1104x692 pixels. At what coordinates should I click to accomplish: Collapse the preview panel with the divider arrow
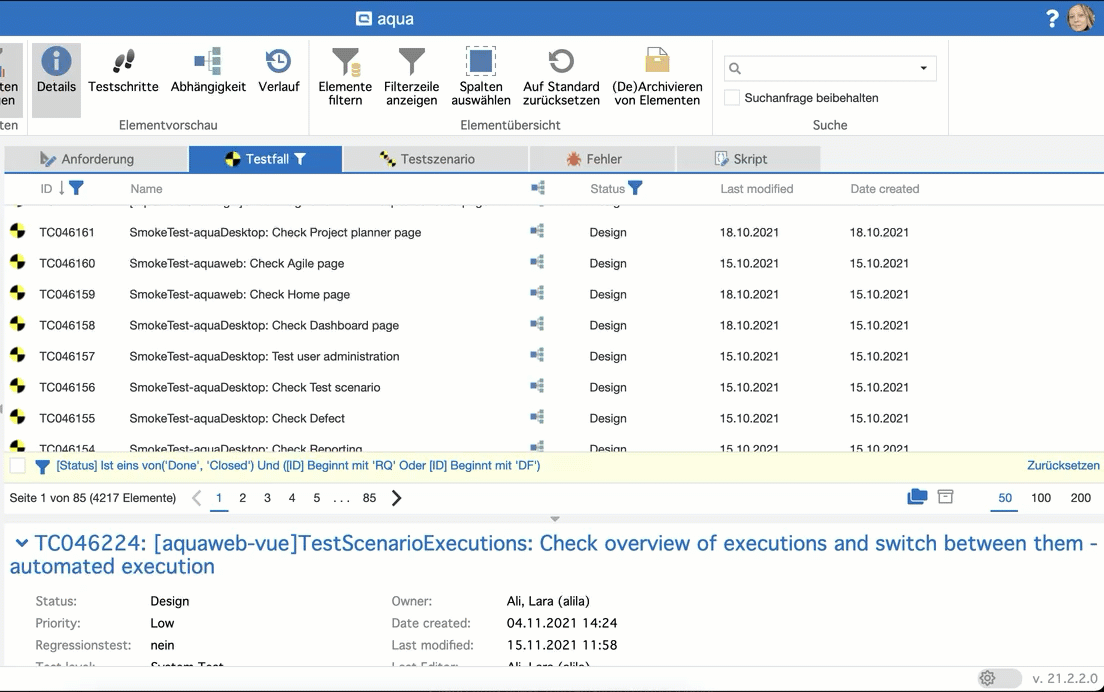coord(555,519)
